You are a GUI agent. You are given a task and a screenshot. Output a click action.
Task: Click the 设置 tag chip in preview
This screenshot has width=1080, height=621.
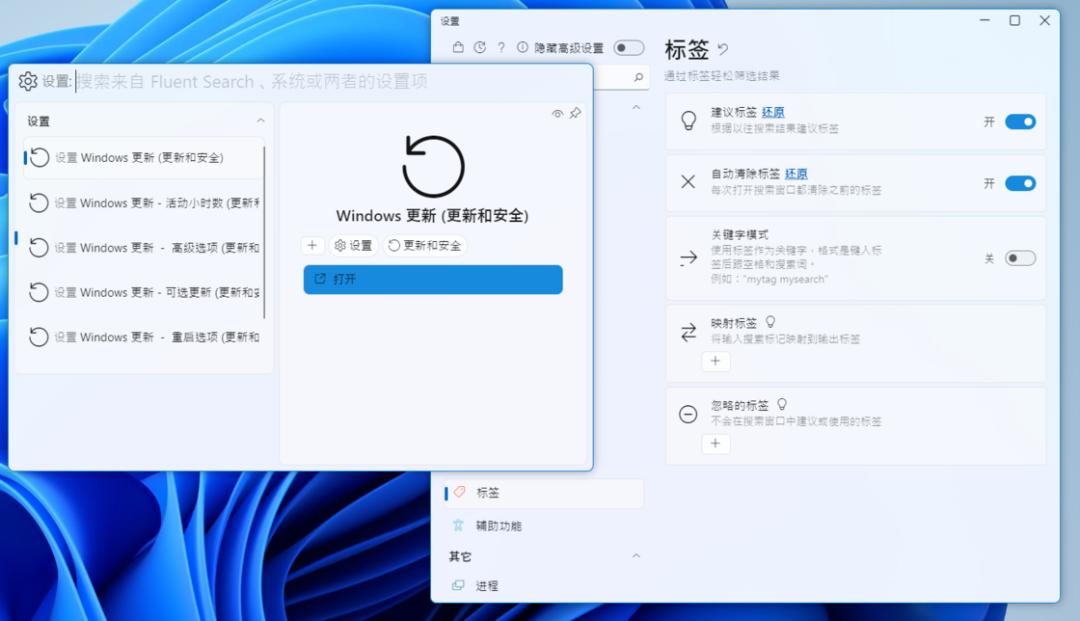pos(353,246)
